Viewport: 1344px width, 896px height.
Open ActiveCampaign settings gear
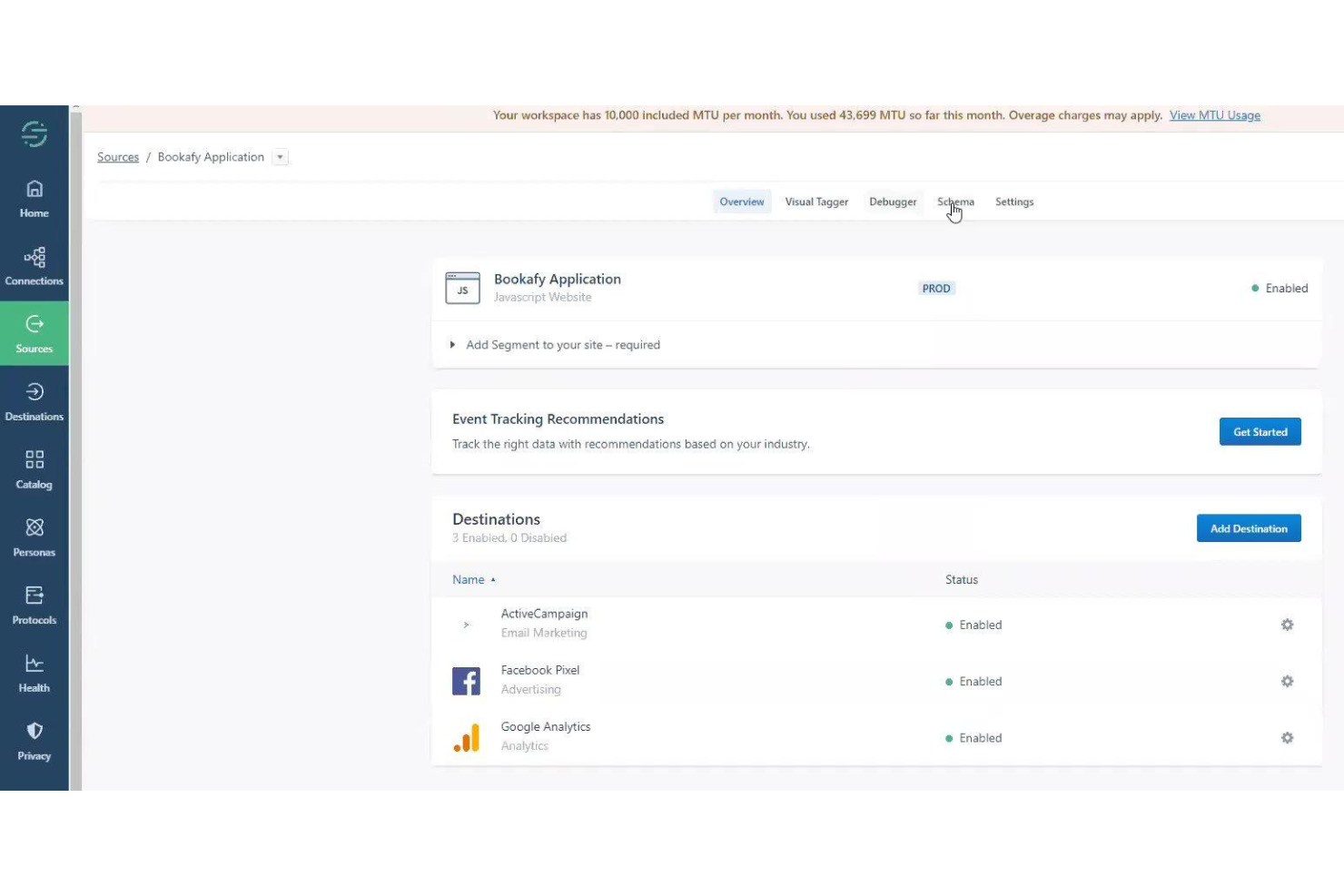pos(1287,625)
